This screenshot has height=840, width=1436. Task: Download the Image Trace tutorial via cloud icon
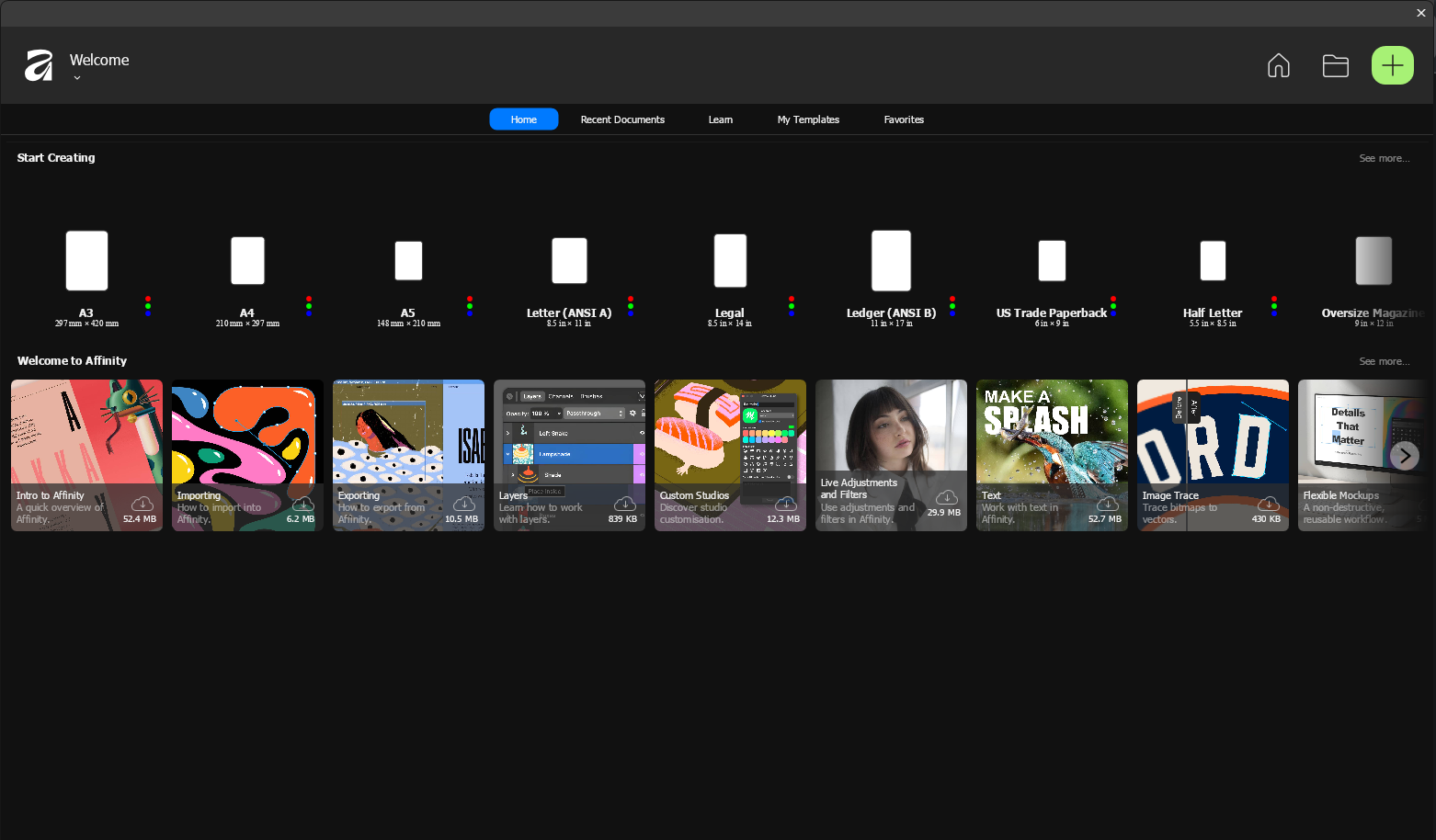tap(1269, 504)
